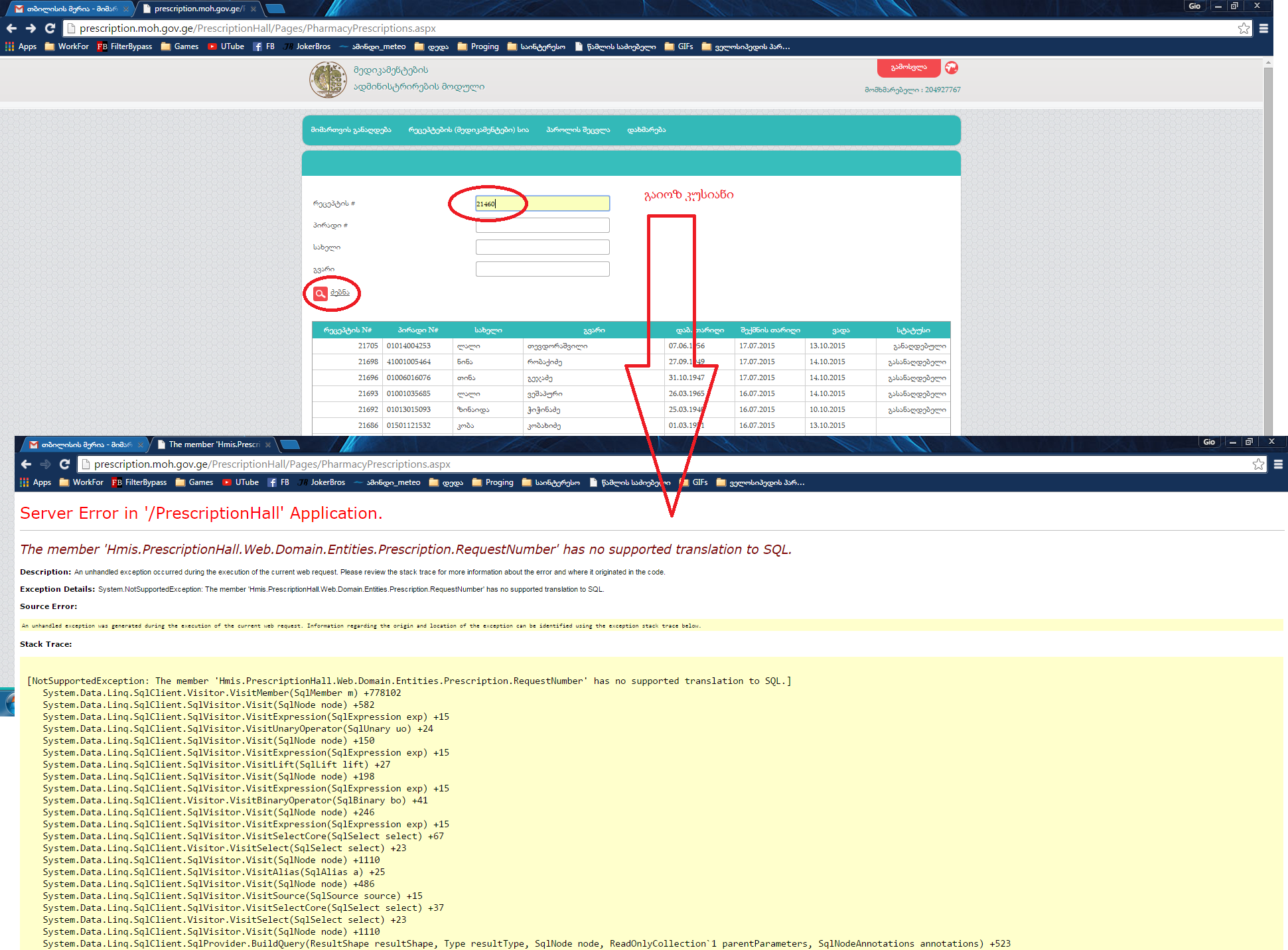Select 'The member Hmis.Prescr' tab
Screen dimensions: 1288x950
click(x=214, y=444)
